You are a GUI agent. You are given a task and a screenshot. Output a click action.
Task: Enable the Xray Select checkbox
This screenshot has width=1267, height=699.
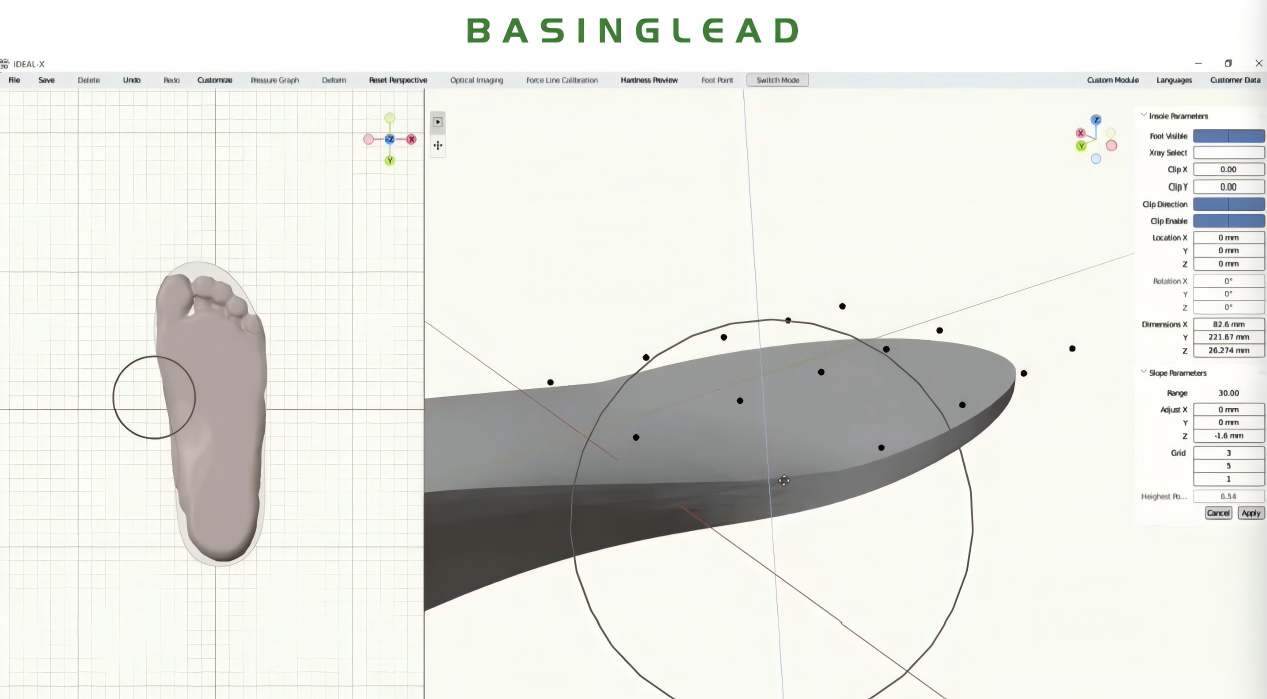[1228, 153]
